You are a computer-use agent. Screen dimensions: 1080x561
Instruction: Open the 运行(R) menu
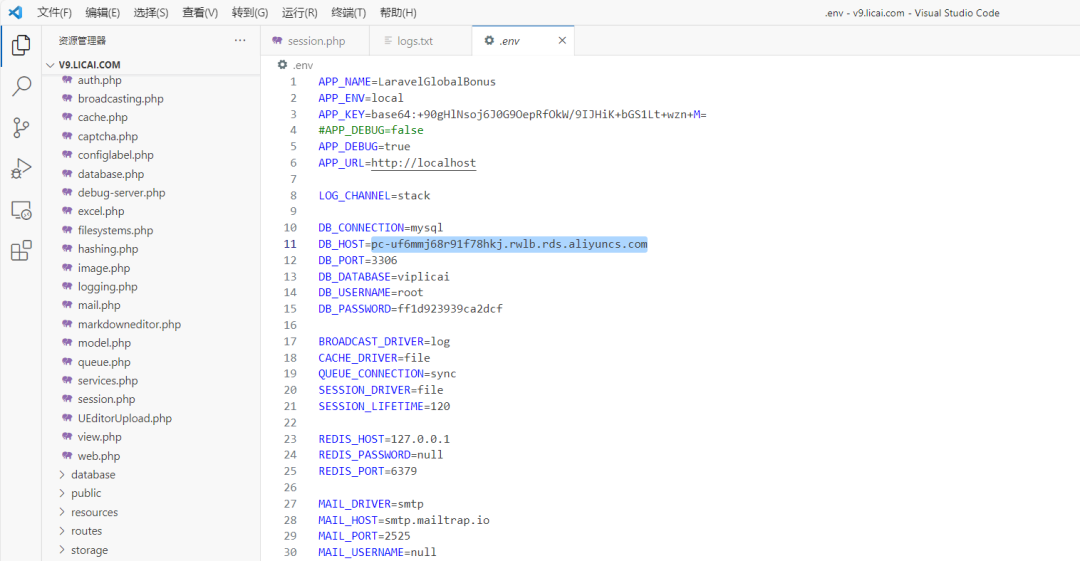pyautogui.click(x=300, y=12)
